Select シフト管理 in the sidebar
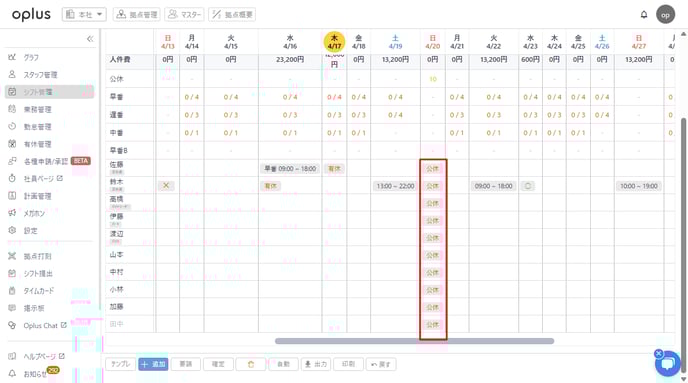The width and height of the screenshot is (688, 383). coord(50,92)
